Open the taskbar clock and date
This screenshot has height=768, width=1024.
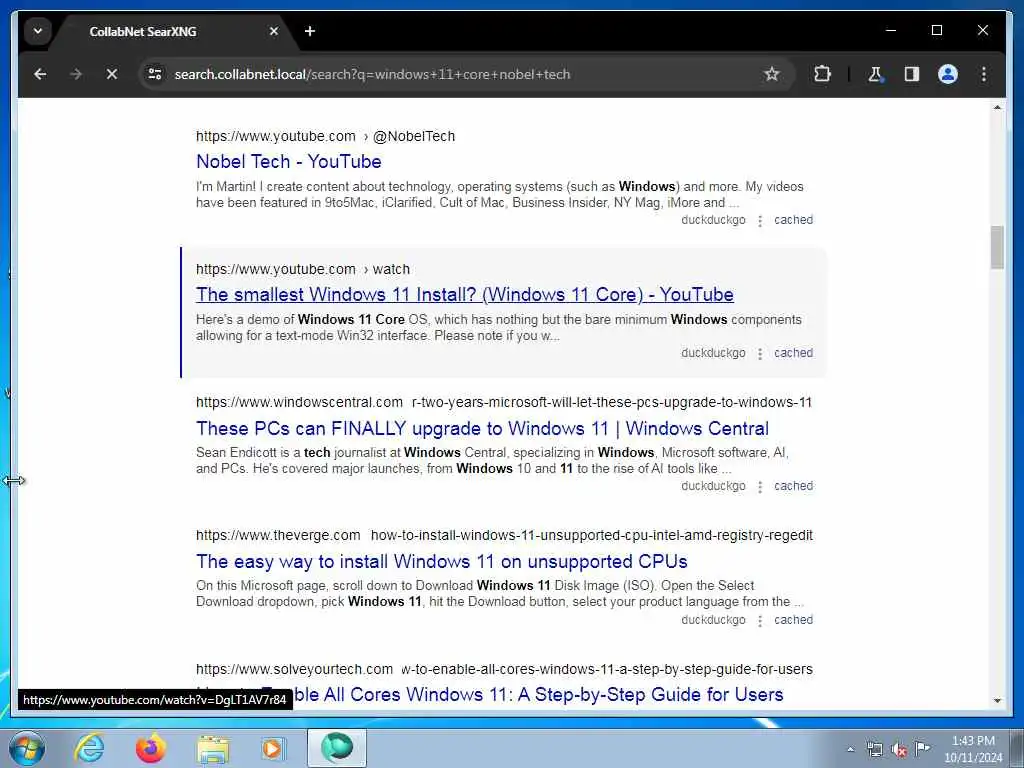point(973,749)
